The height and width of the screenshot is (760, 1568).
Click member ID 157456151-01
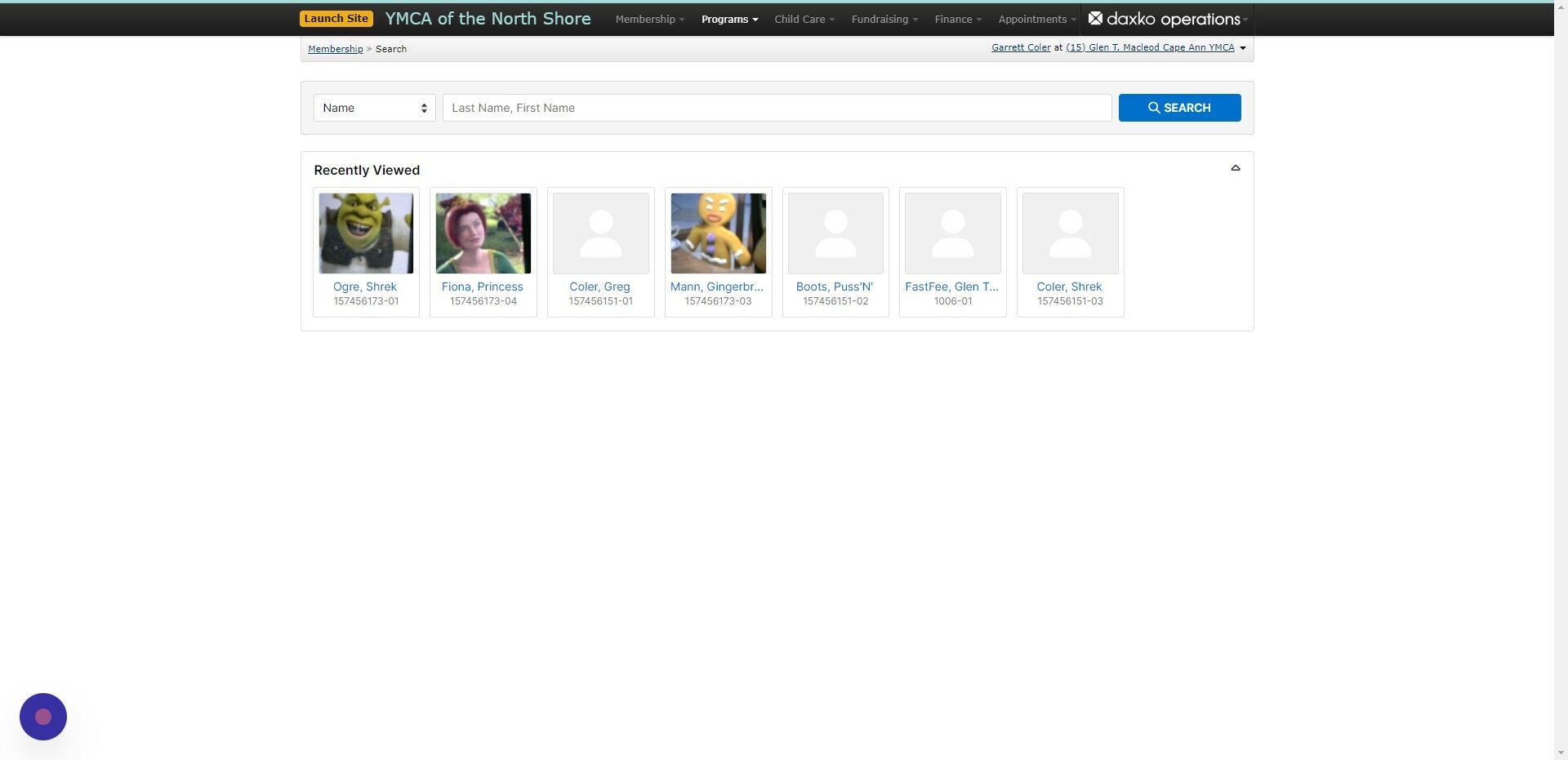pos(601,301)
